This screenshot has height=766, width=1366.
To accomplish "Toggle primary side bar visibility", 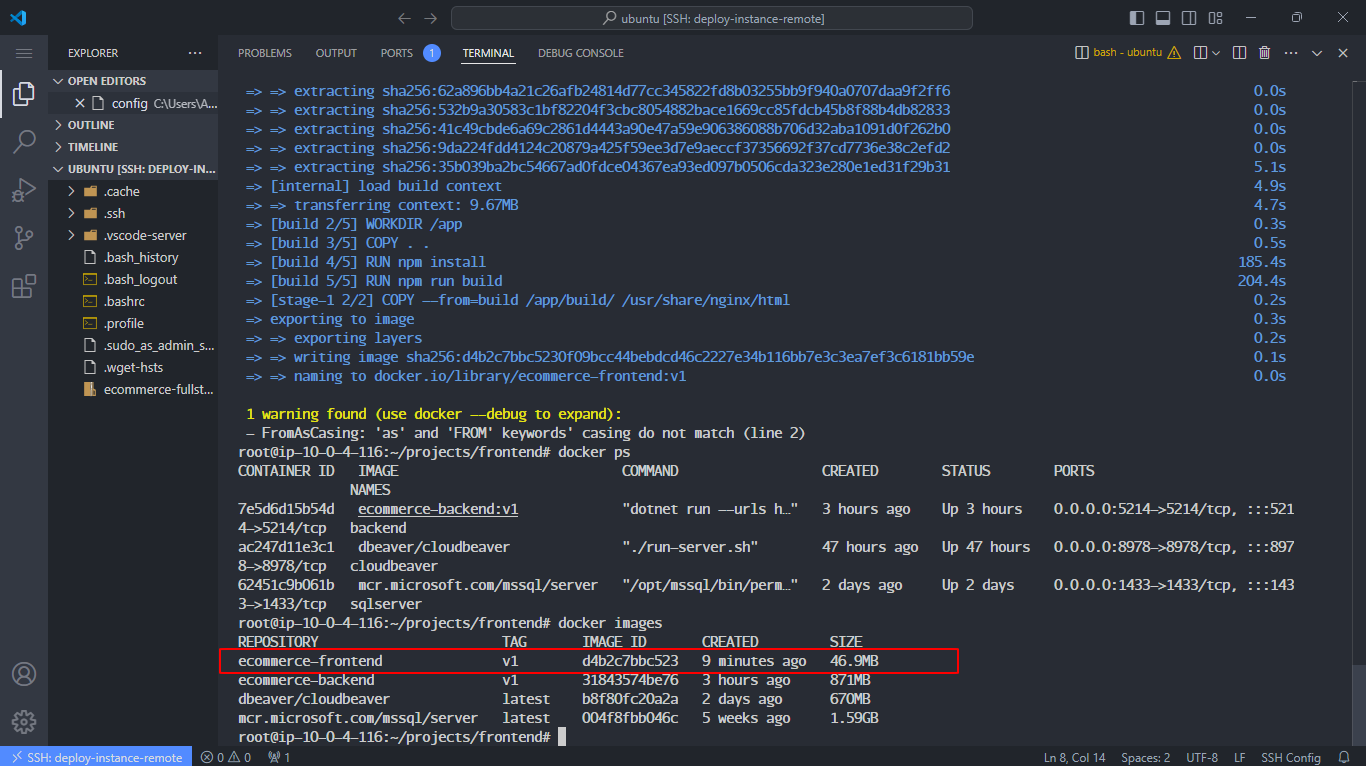I will click(x=1137, y=18).
